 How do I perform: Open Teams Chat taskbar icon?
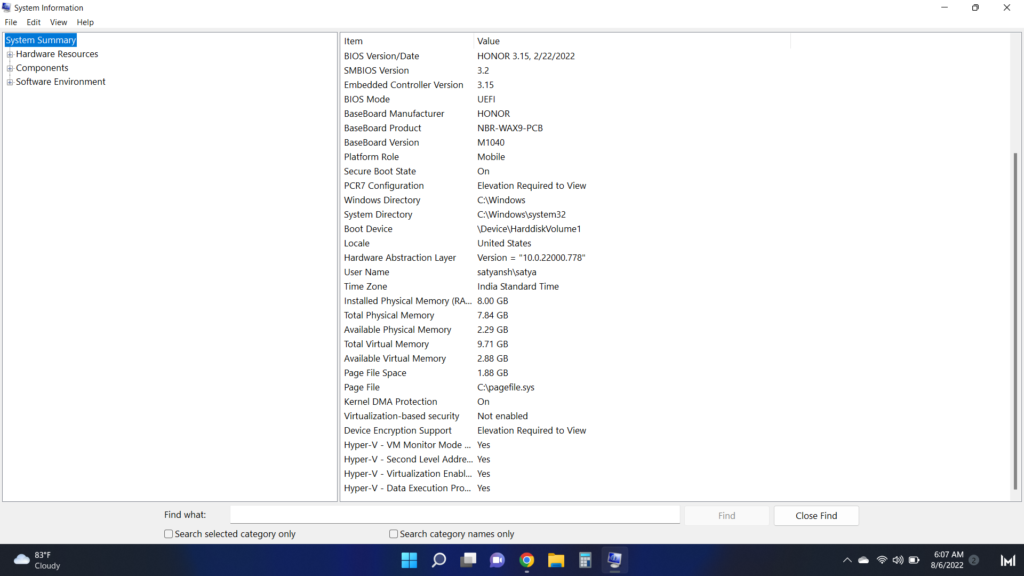(498, 560)
